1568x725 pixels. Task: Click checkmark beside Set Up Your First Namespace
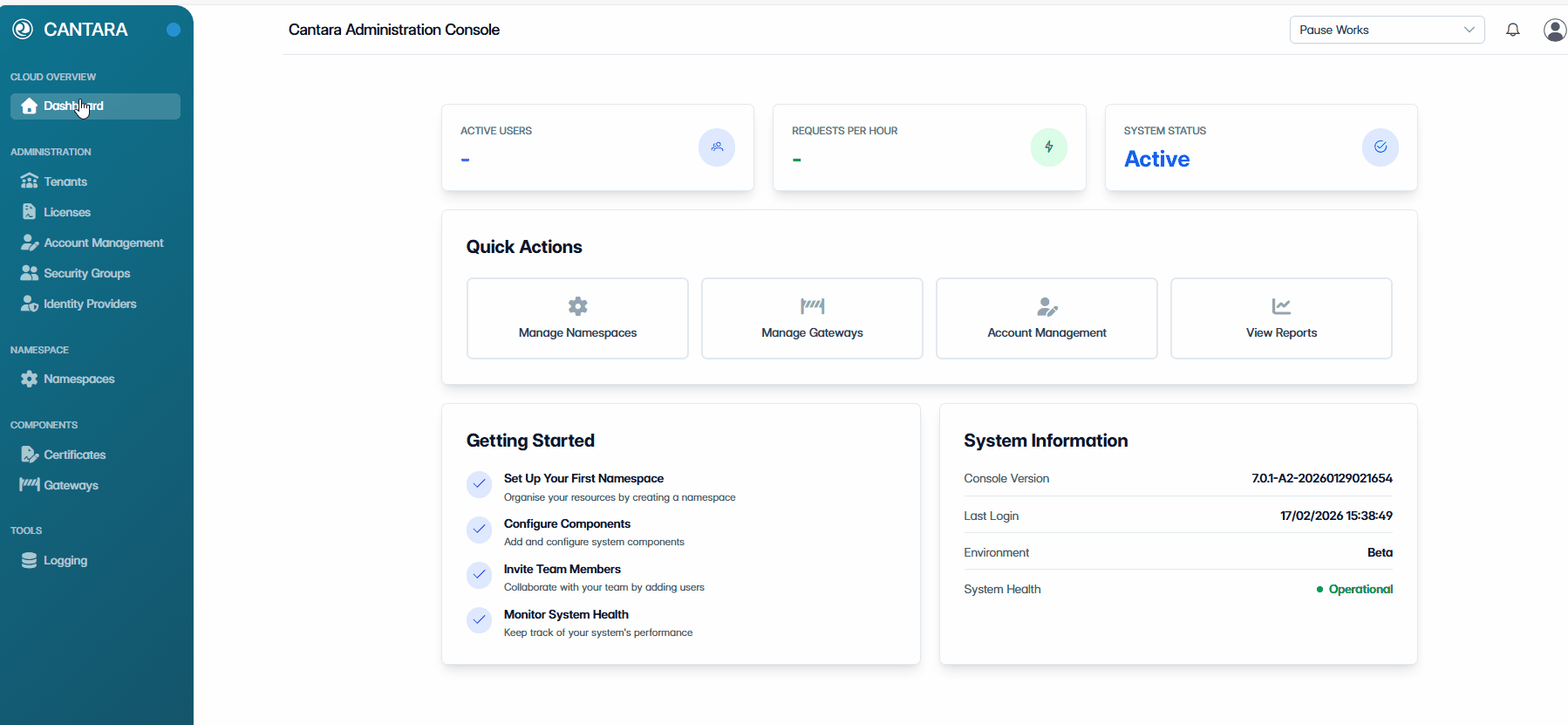(x=480, y=484)
